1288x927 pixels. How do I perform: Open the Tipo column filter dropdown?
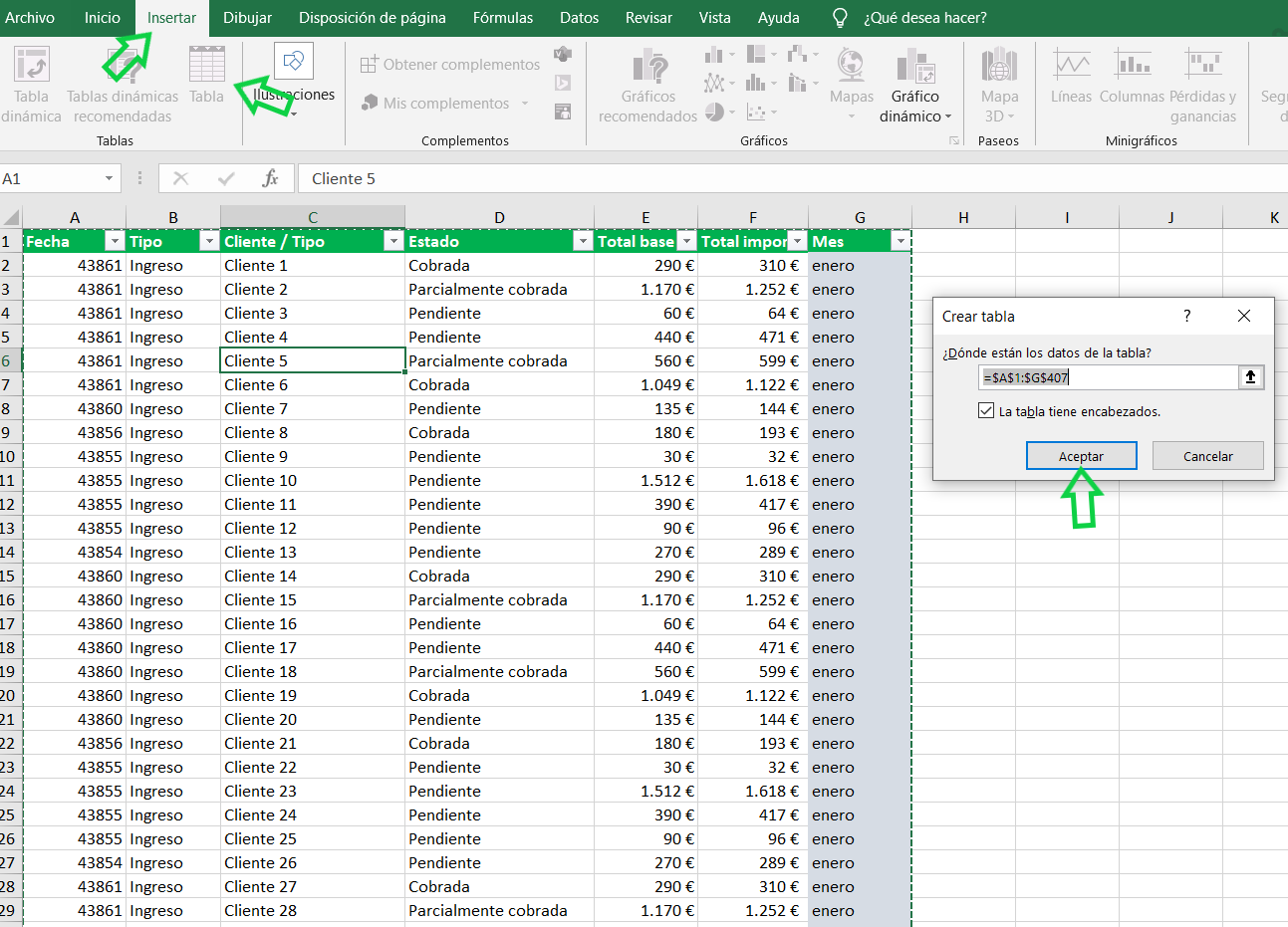[x=208, y=241]
